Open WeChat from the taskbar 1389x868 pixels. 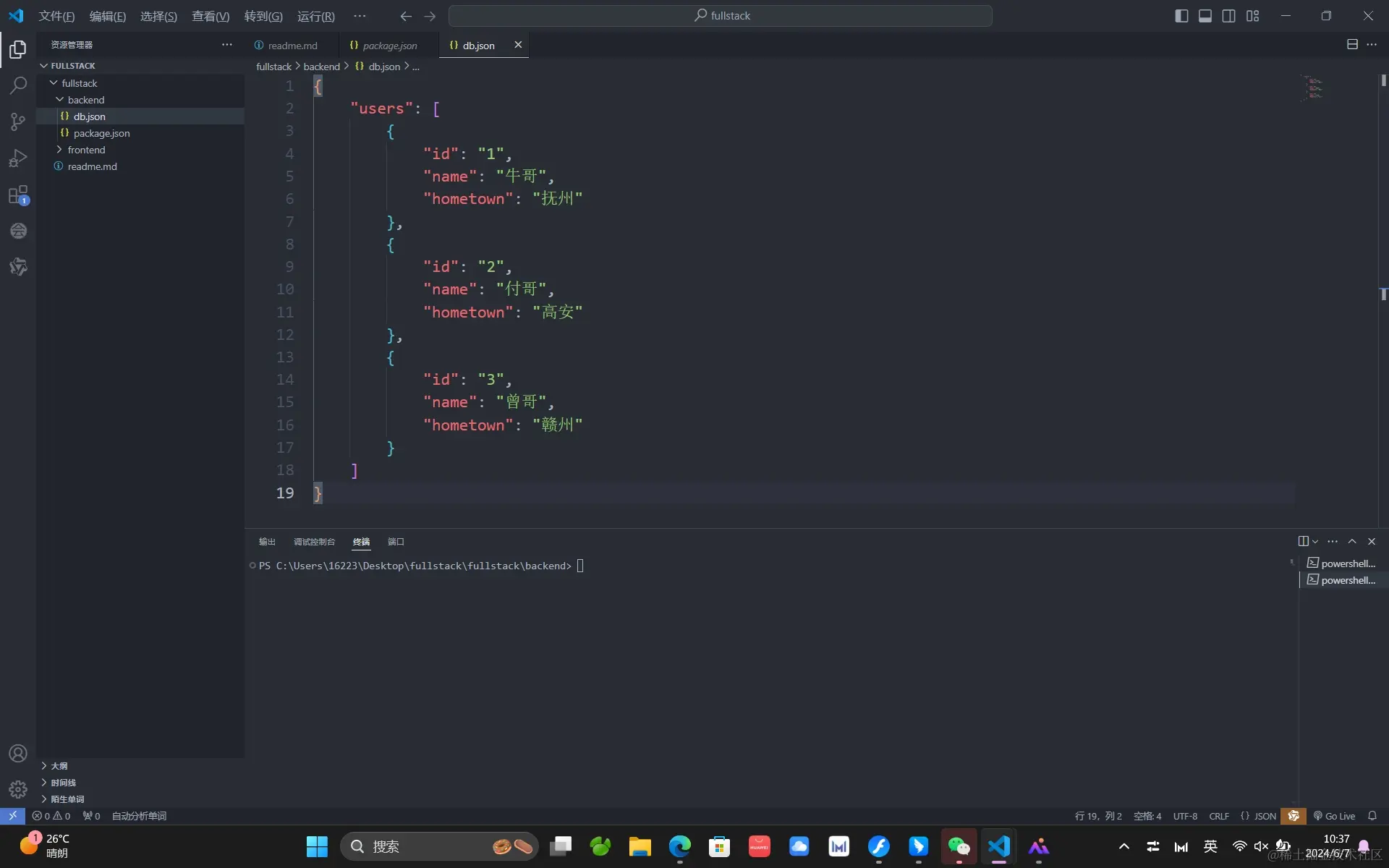click(959, 846)
